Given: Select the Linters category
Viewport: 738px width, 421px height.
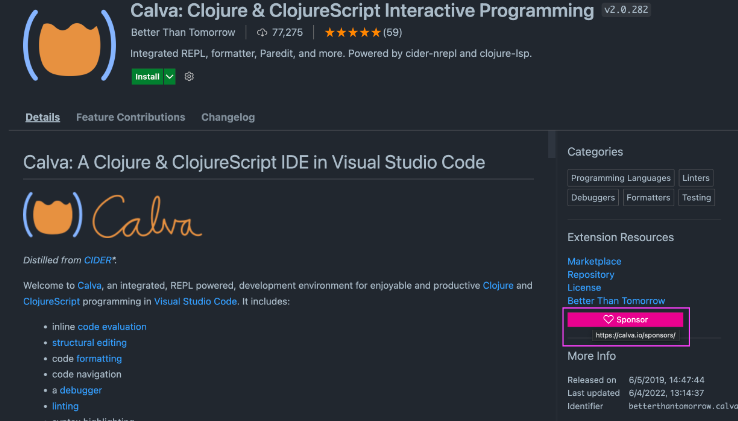Looking at the screenshot, I should click(x=696, y=178).
